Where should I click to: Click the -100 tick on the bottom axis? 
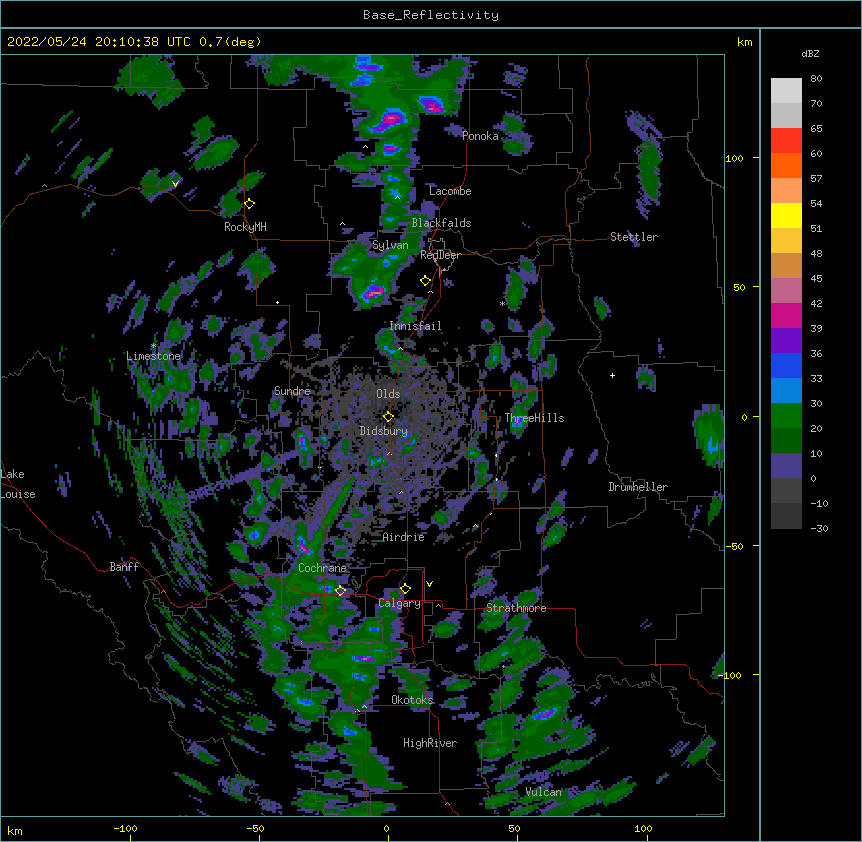click(x=125, y=828)
